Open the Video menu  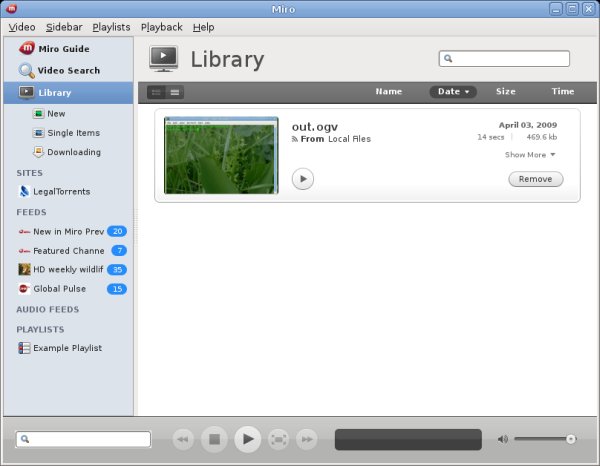coord(22,27)
